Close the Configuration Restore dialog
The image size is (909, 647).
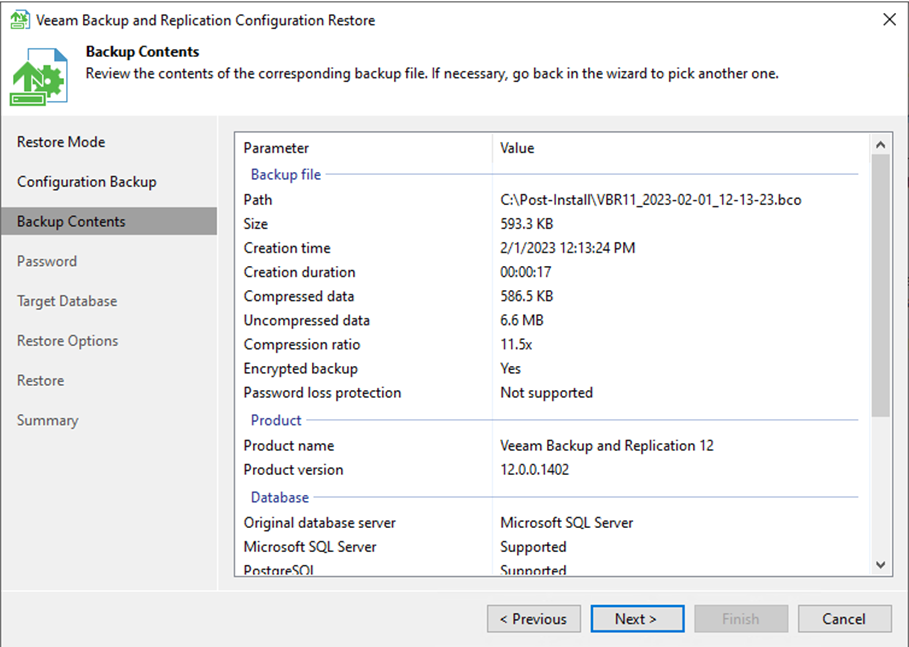pyautogui.click(x=889, y=20)
